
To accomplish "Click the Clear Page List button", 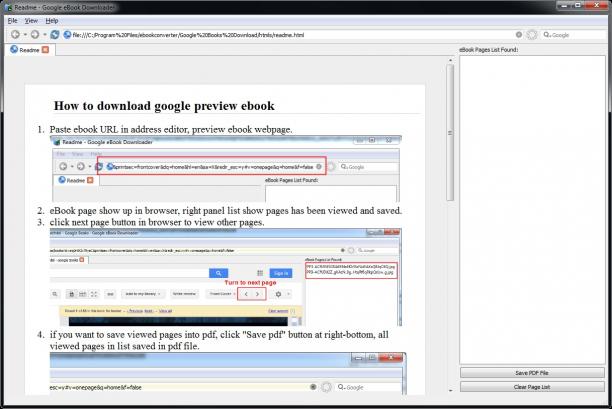I will (532, 387).
